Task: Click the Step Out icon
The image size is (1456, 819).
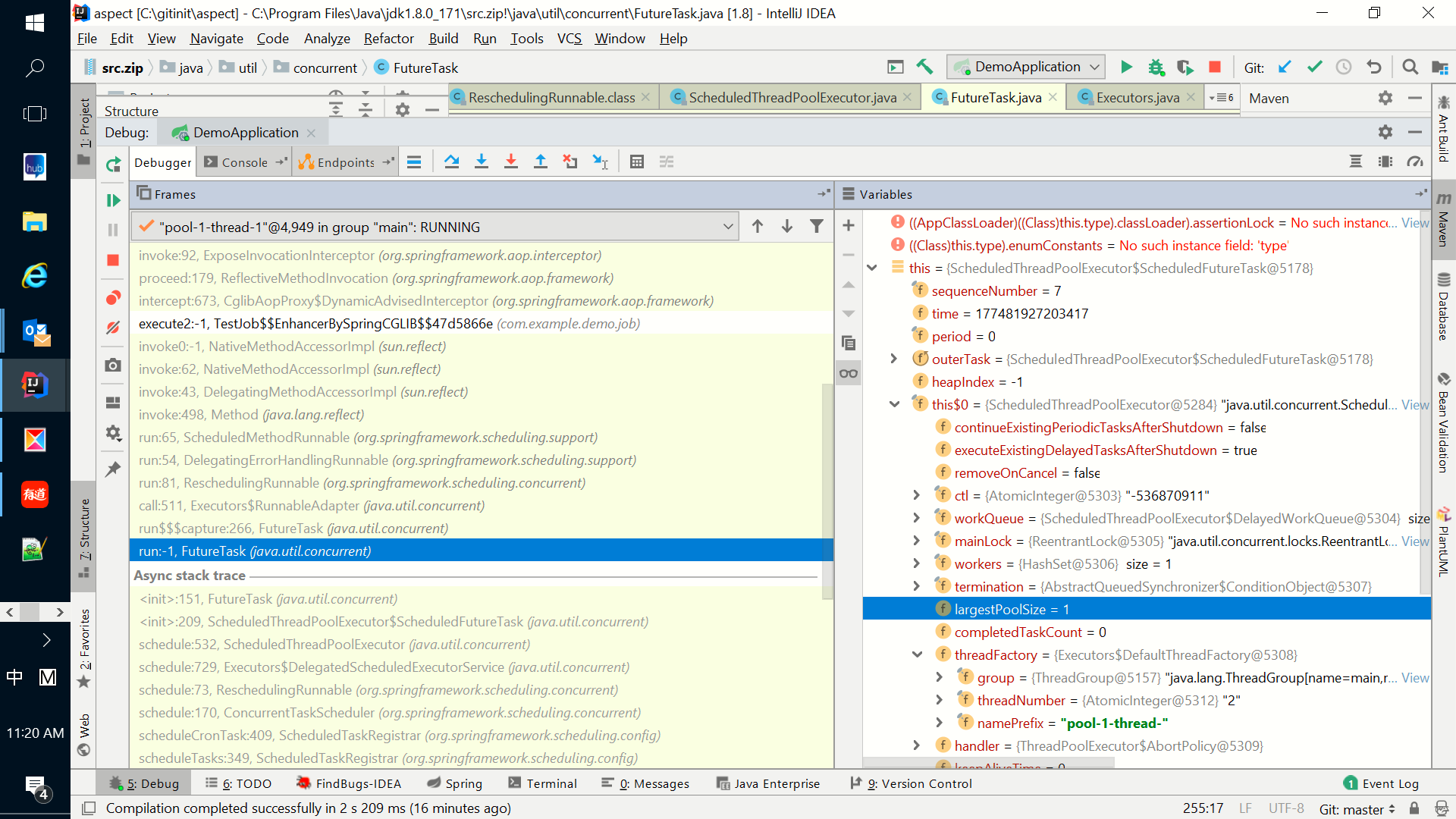Action: click(541, 162)
